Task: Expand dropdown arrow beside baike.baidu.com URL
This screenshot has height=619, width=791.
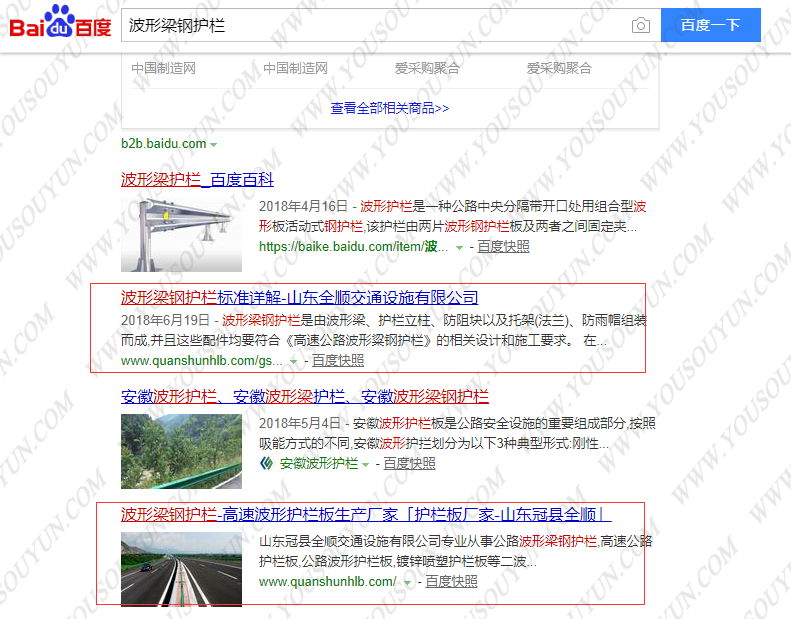Action: pyautogui.click(x=459, y=248)
